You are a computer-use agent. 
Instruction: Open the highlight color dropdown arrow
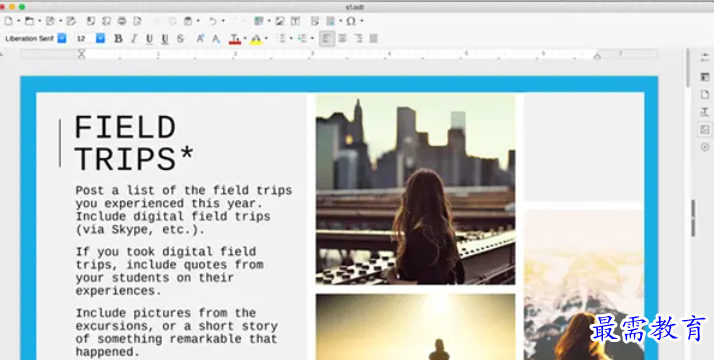[x=266, y=39]
